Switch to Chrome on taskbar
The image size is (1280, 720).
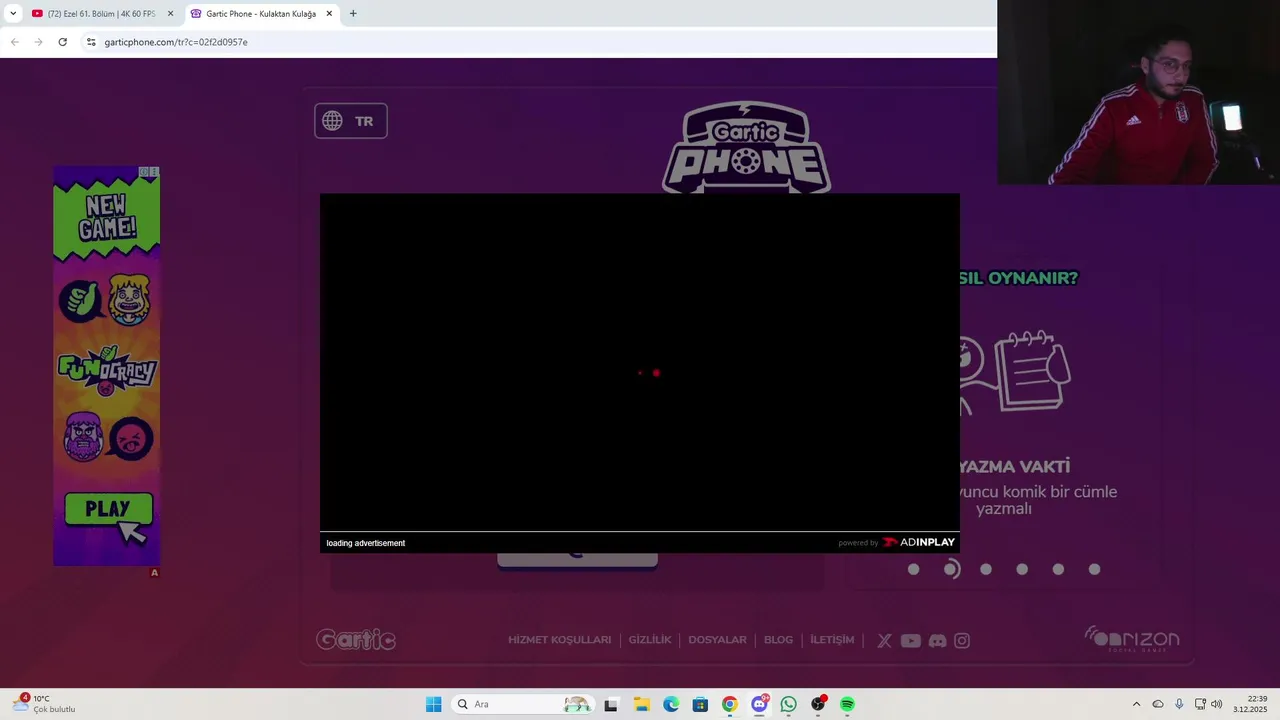pyautogui.click(x=730, y=704)
